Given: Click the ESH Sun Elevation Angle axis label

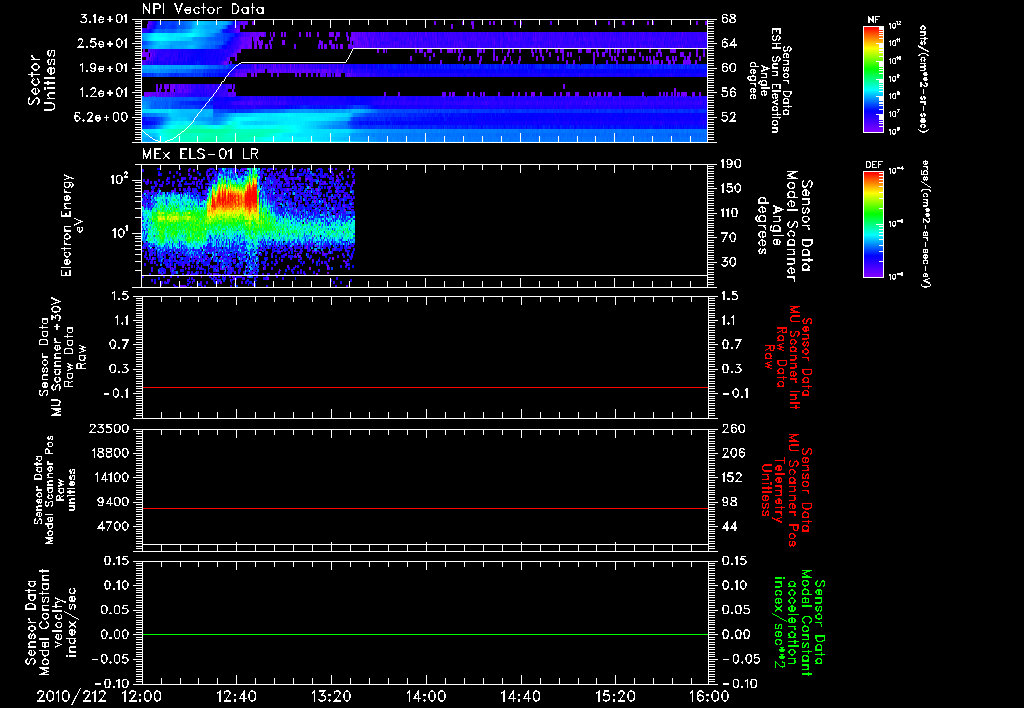Looking at the screenshot, I should point(769,80).
